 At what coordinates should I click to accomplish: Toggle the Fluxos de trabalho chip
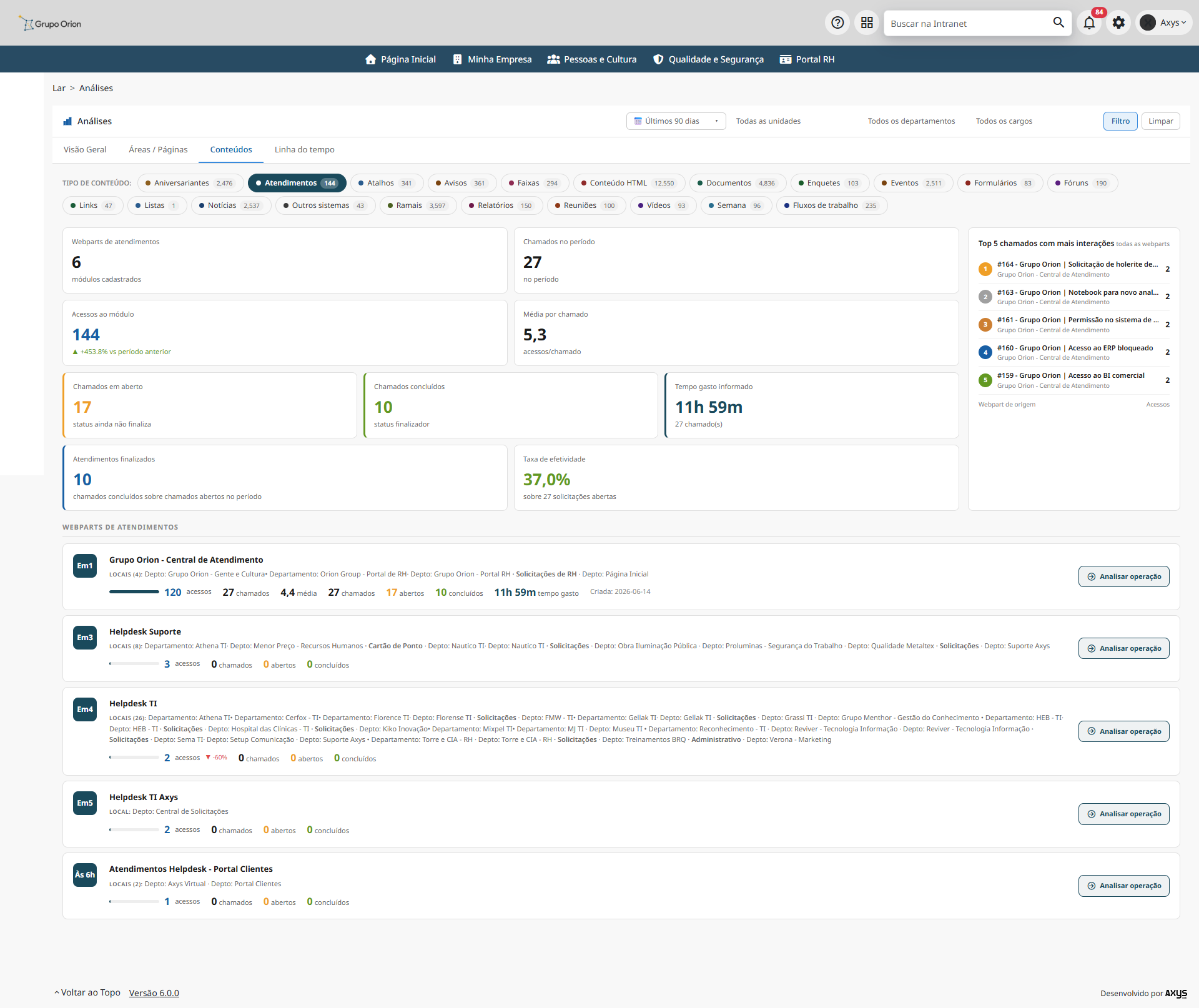832,205
